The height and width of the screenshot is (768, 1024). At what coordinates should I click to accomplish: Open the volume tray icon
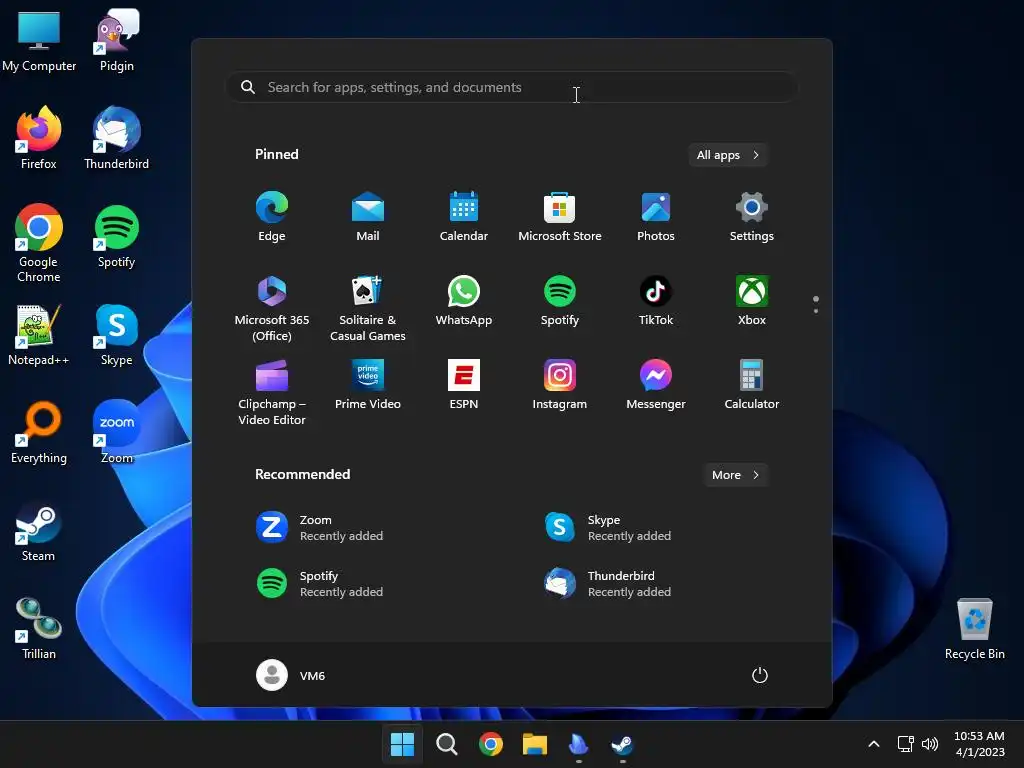[930, 744]
